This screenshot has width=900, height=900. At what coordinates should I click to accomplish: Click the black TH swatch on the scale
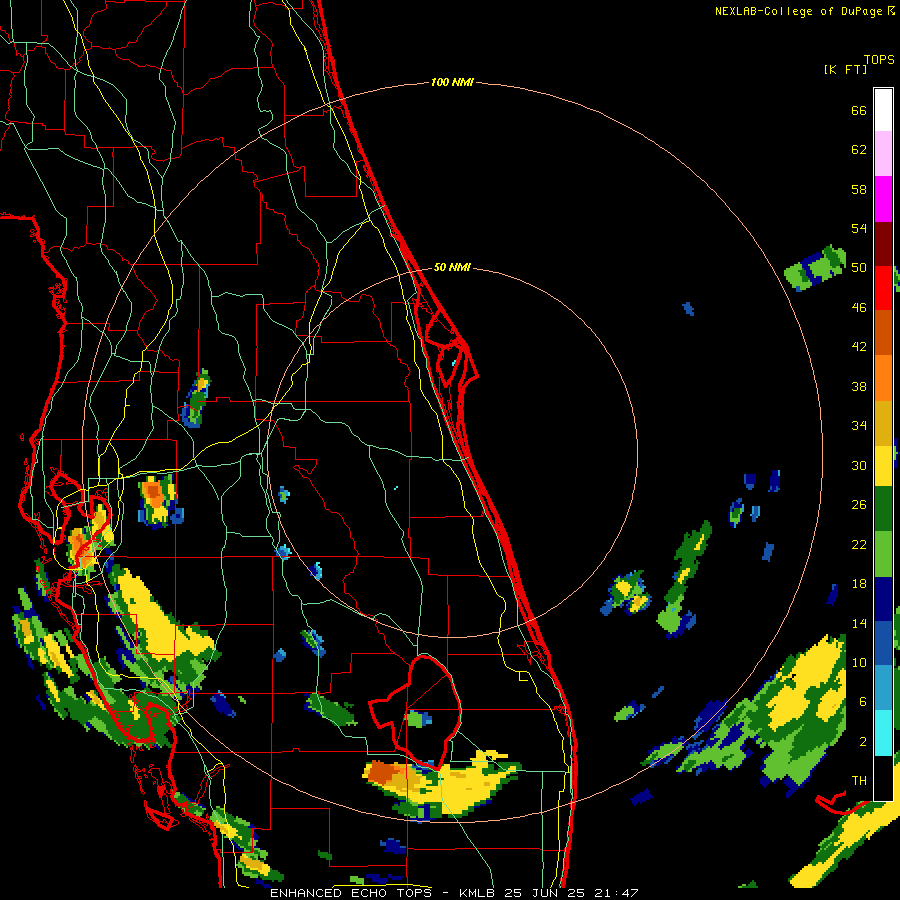(x=883, y=778)
